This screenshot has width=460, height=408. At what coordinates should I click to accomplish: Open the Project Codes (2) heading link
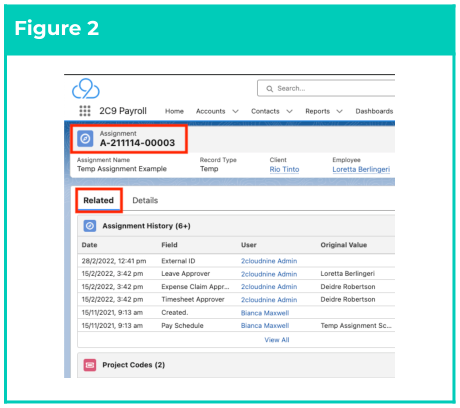[x=134, y=365]
